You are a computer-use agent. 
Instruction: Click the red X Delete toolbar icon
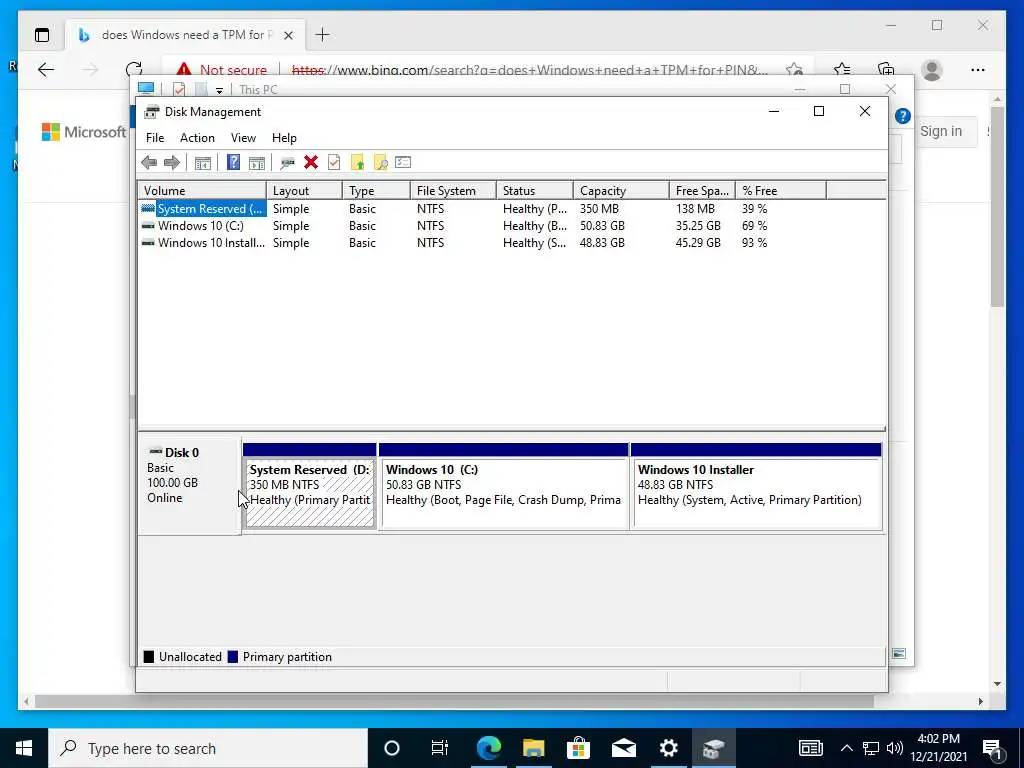point(311,162)
